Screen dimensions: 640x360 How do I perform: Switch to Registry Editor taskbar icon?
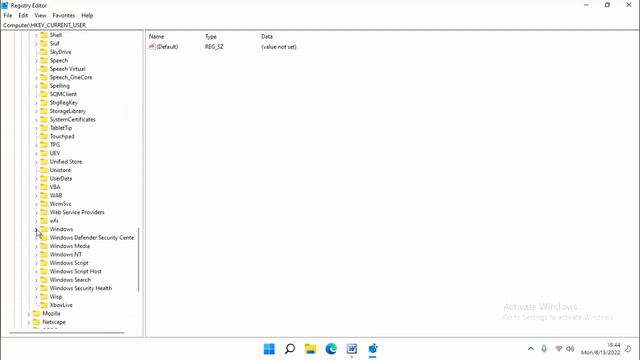(373, 349)
